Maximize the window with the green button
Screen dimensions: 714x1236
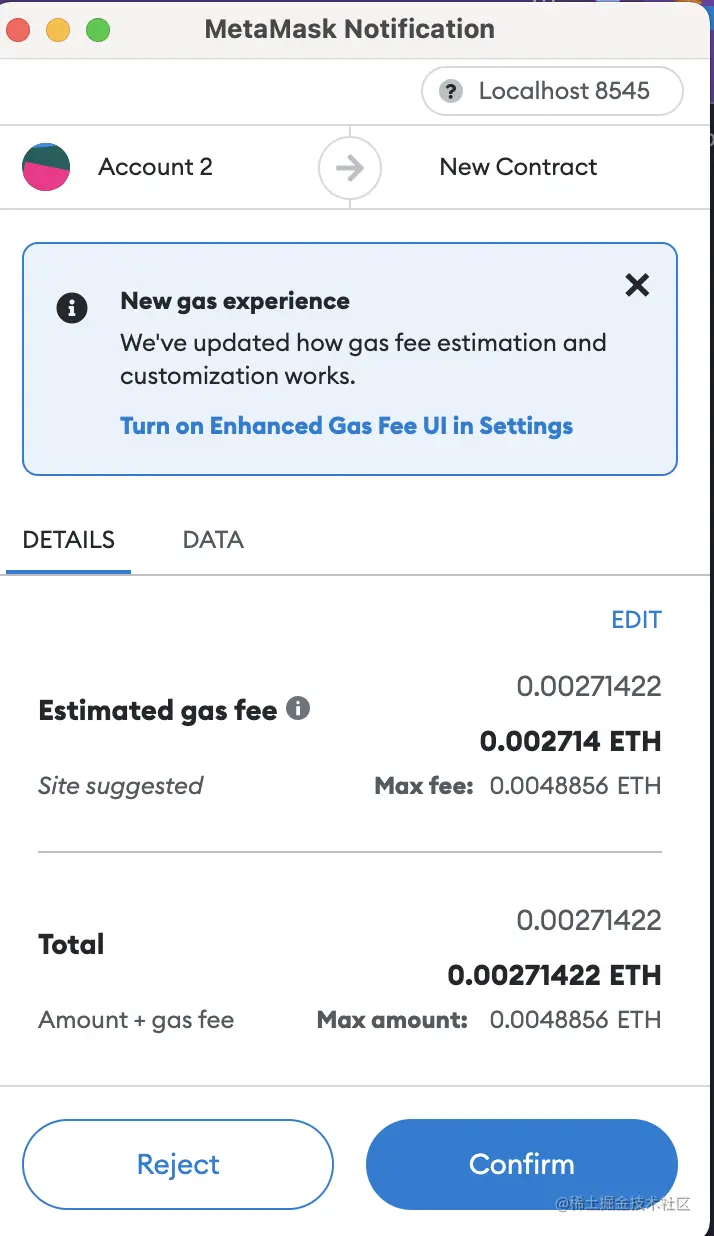pyautogui.click(x=98, y=29)
